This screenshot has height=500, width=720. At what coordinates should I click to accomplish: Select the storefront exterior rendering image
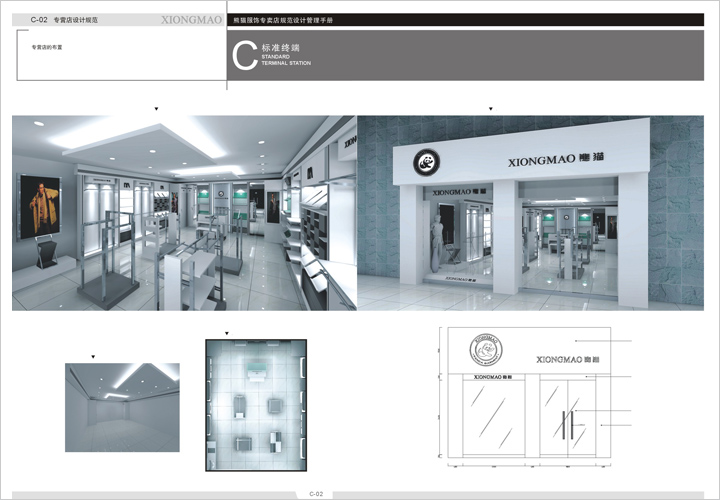click(x=530, y=213)
